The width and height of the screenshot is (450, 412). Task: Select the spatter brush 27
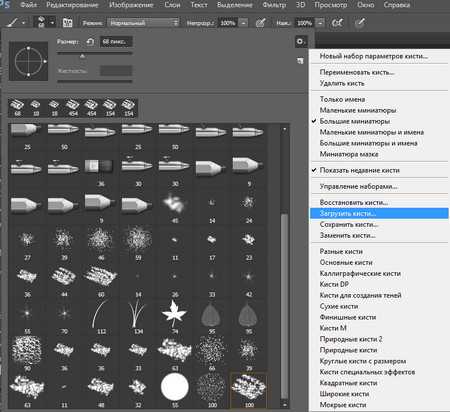point(27,243)
